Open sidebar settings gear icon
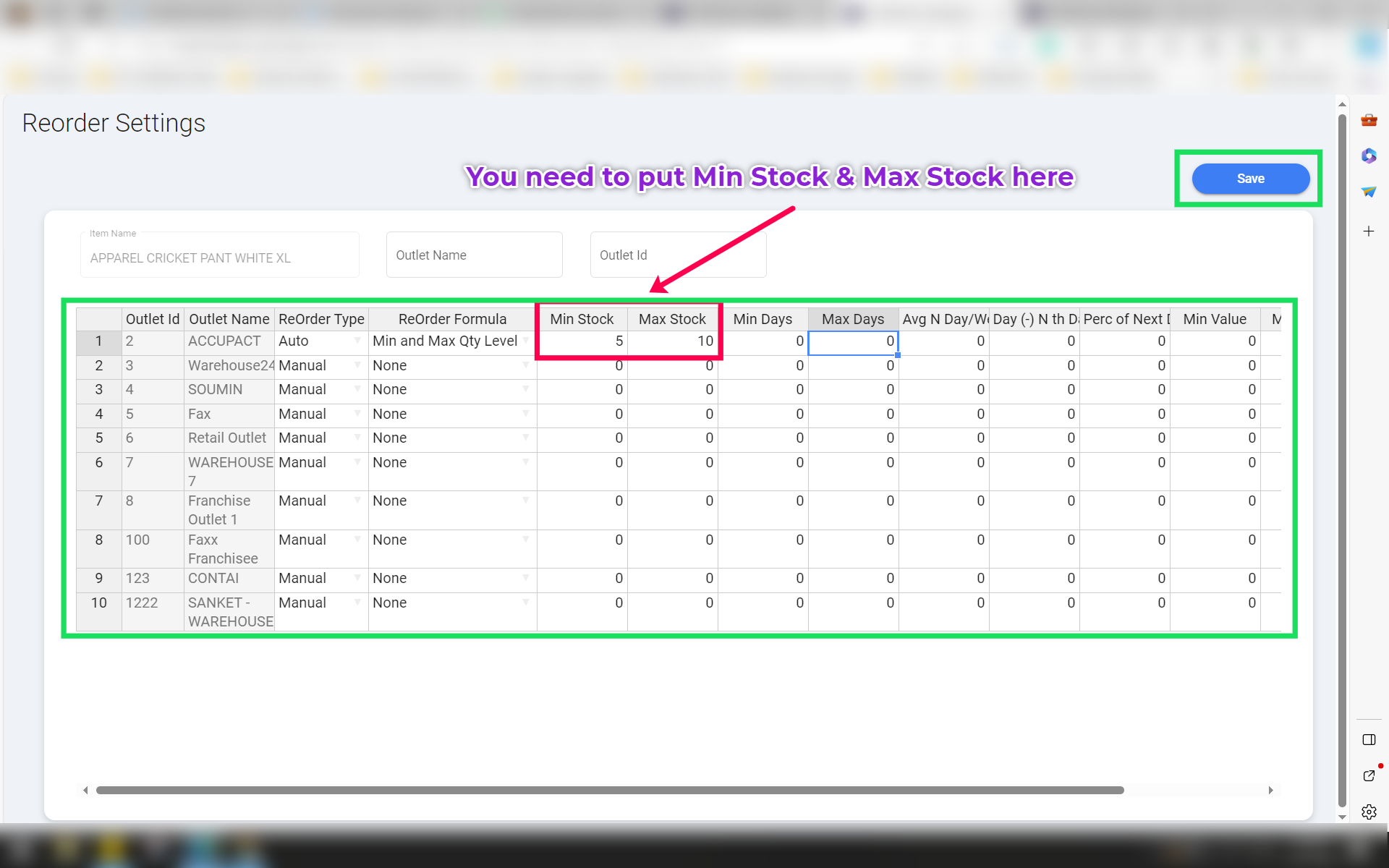Viewport: 1389px width, 868px height. pyautogui.click(x=1369, y=812)
